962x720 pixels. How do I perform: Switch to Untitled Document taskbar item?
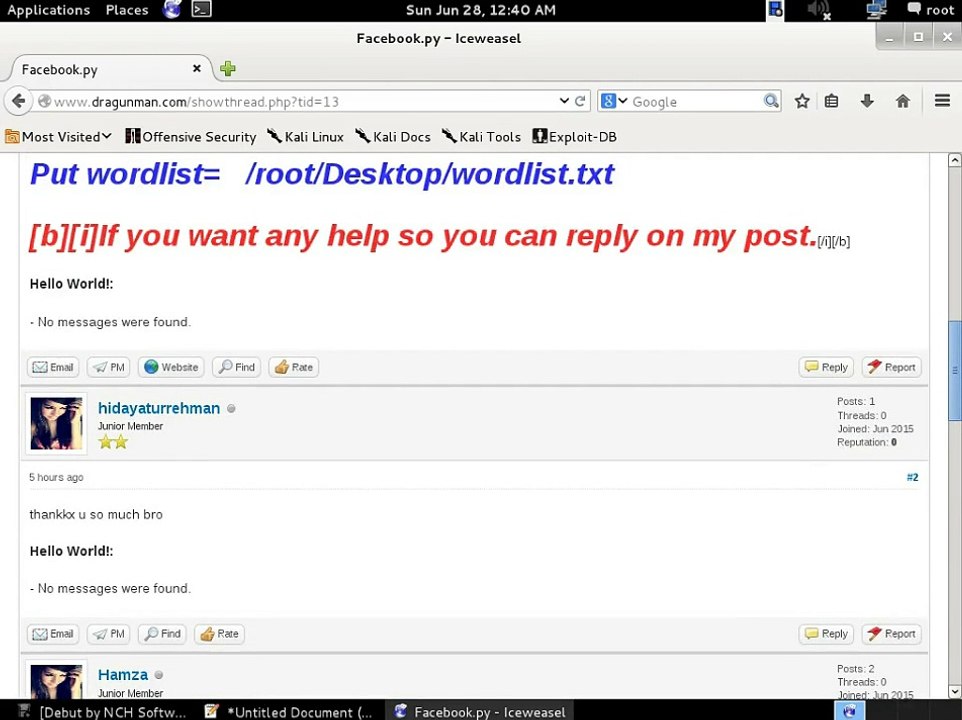tap(290, 711)
